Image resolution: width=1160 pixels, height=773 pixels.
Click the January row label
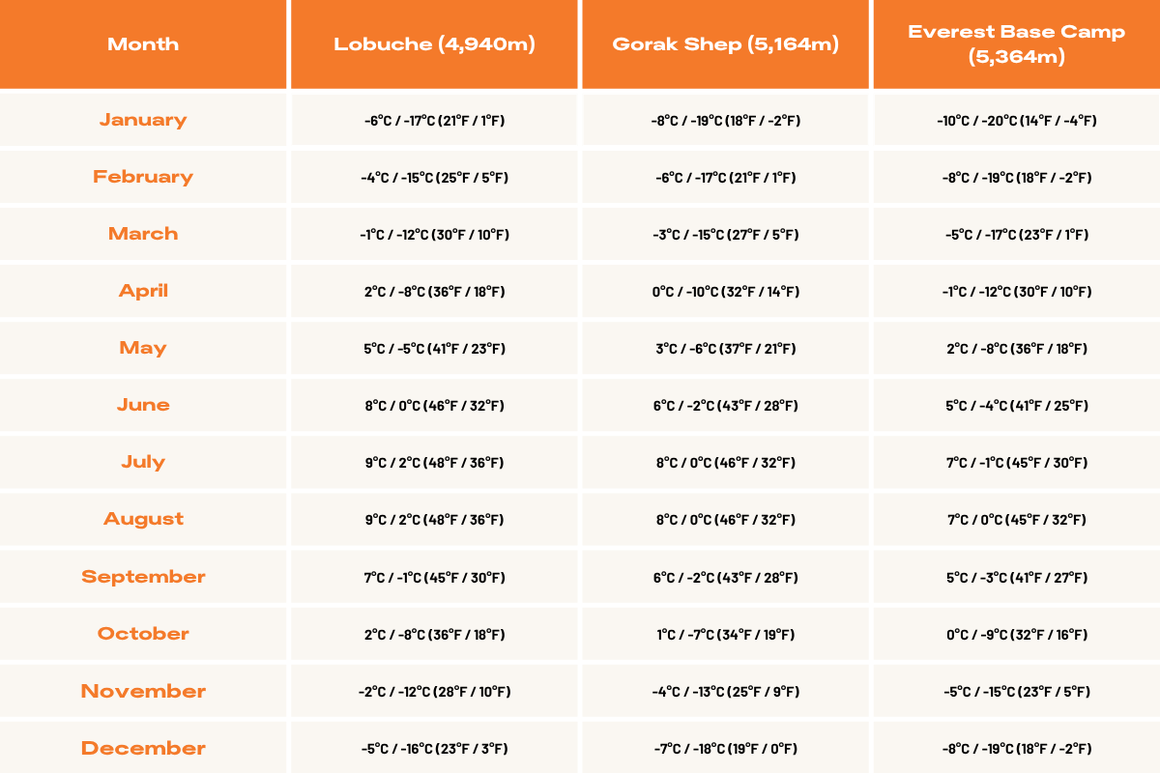(x=143, y=120)
